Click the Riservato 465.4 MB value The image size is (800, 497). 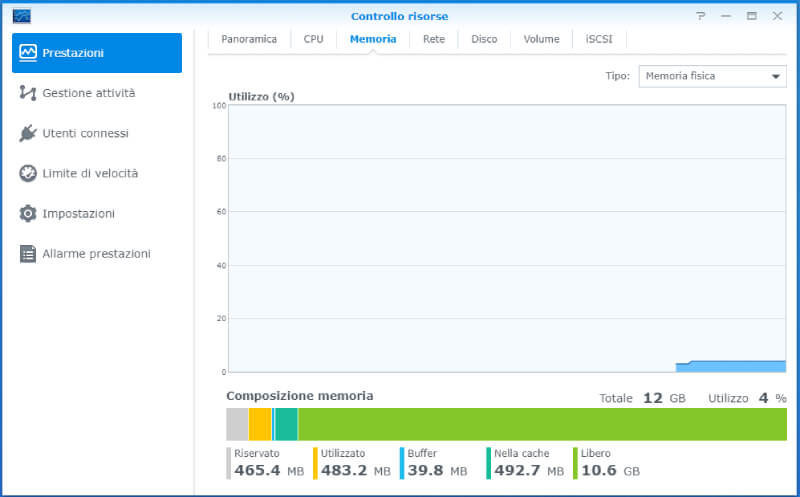click(269, 470)
